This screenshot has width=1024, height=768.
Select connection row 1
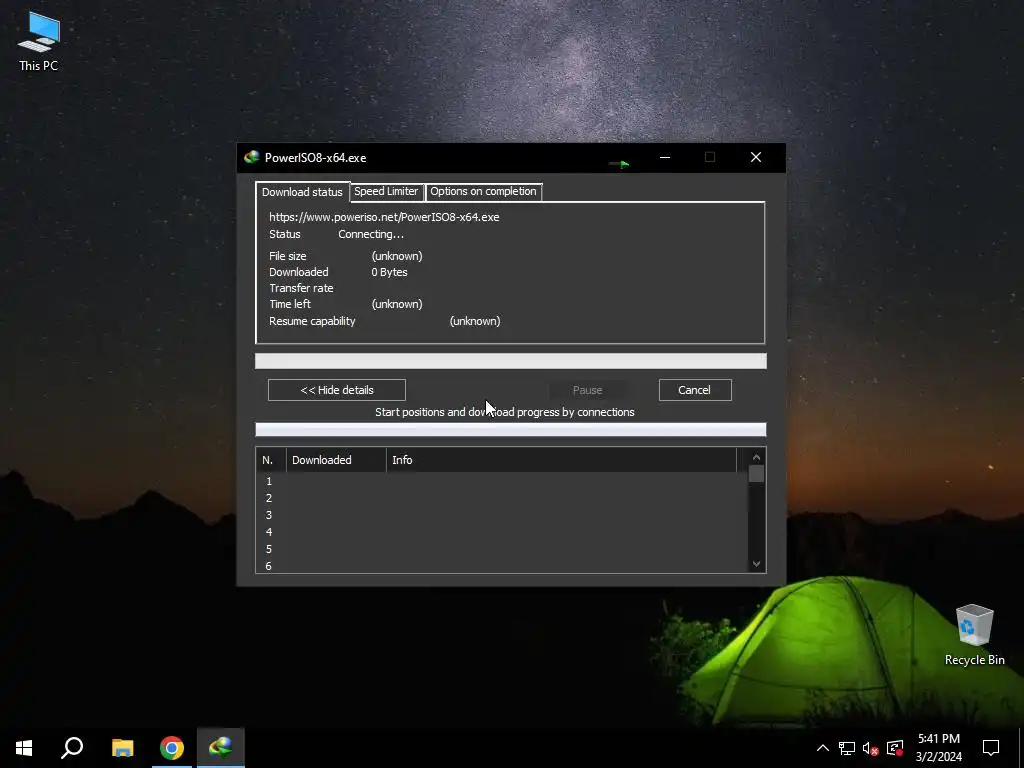click(x=502, y=481)
